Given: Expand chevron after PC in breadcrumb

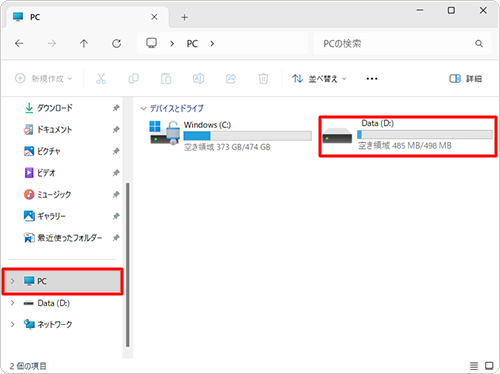Looking at the screenshot, I should click(x=212, y=44).
